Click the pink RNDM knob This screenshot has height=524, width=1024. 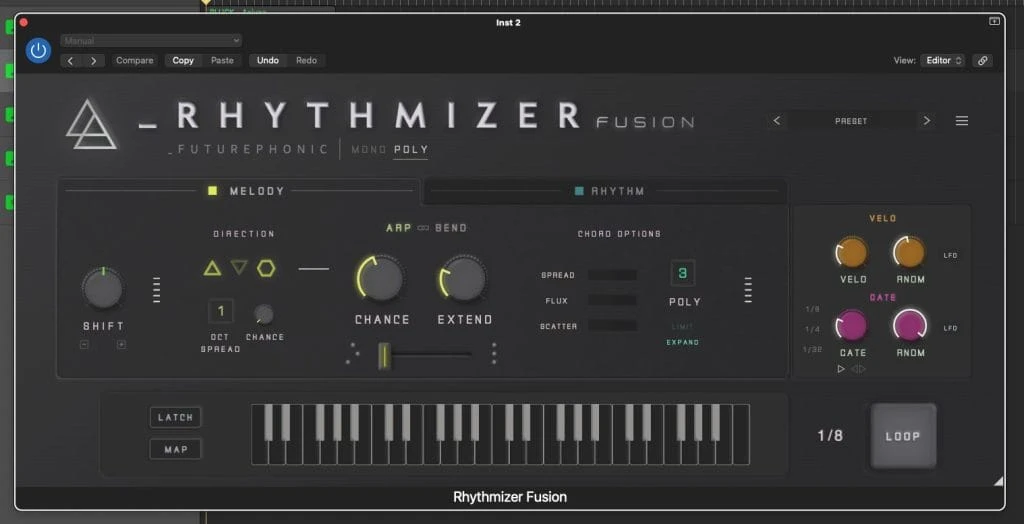[910, 325]
